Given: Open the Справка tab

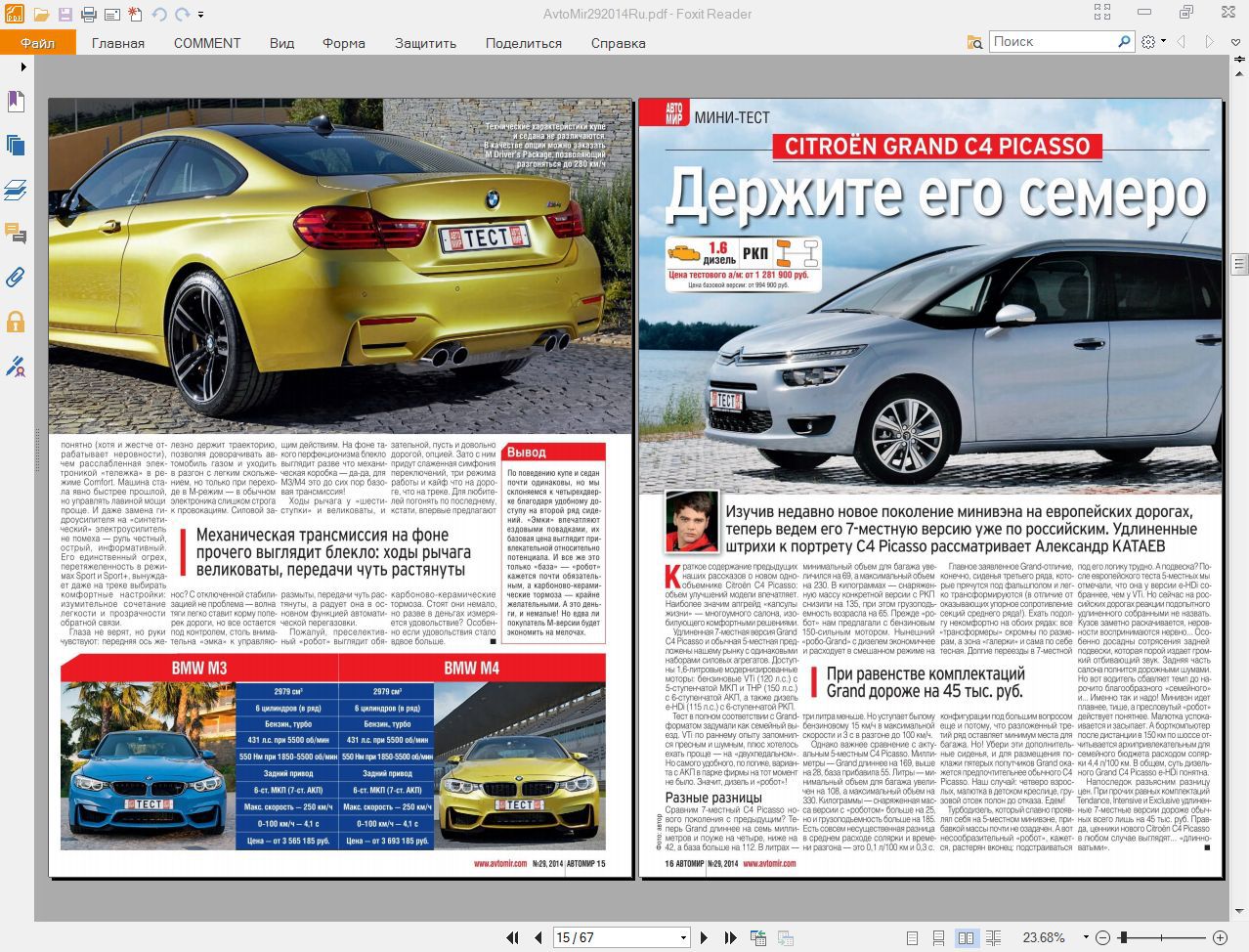Looking at the screenshot, I should (619, 43).
